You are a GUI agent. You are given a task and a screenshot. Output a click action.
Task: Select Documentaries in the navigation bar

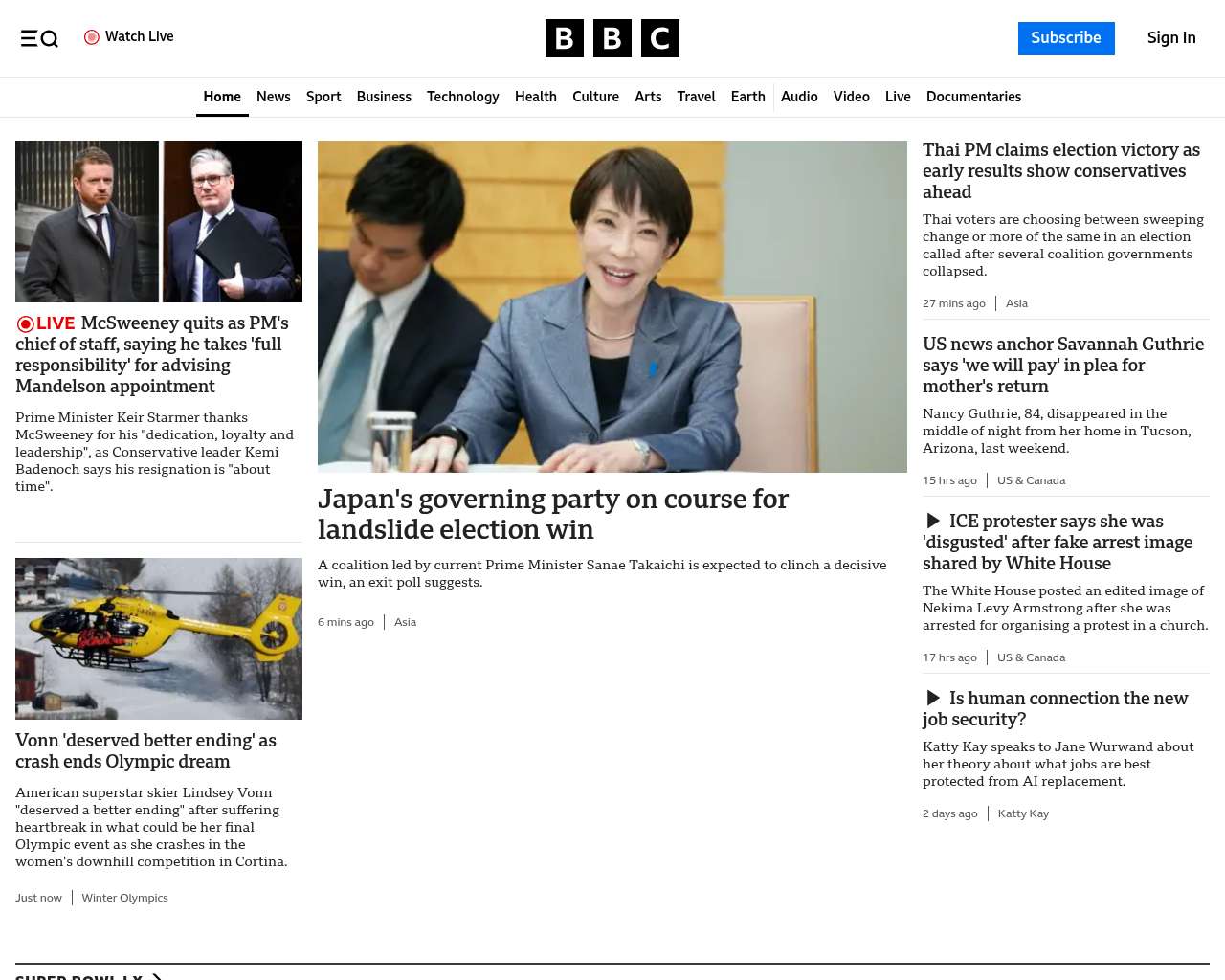(x=973, y=97)
